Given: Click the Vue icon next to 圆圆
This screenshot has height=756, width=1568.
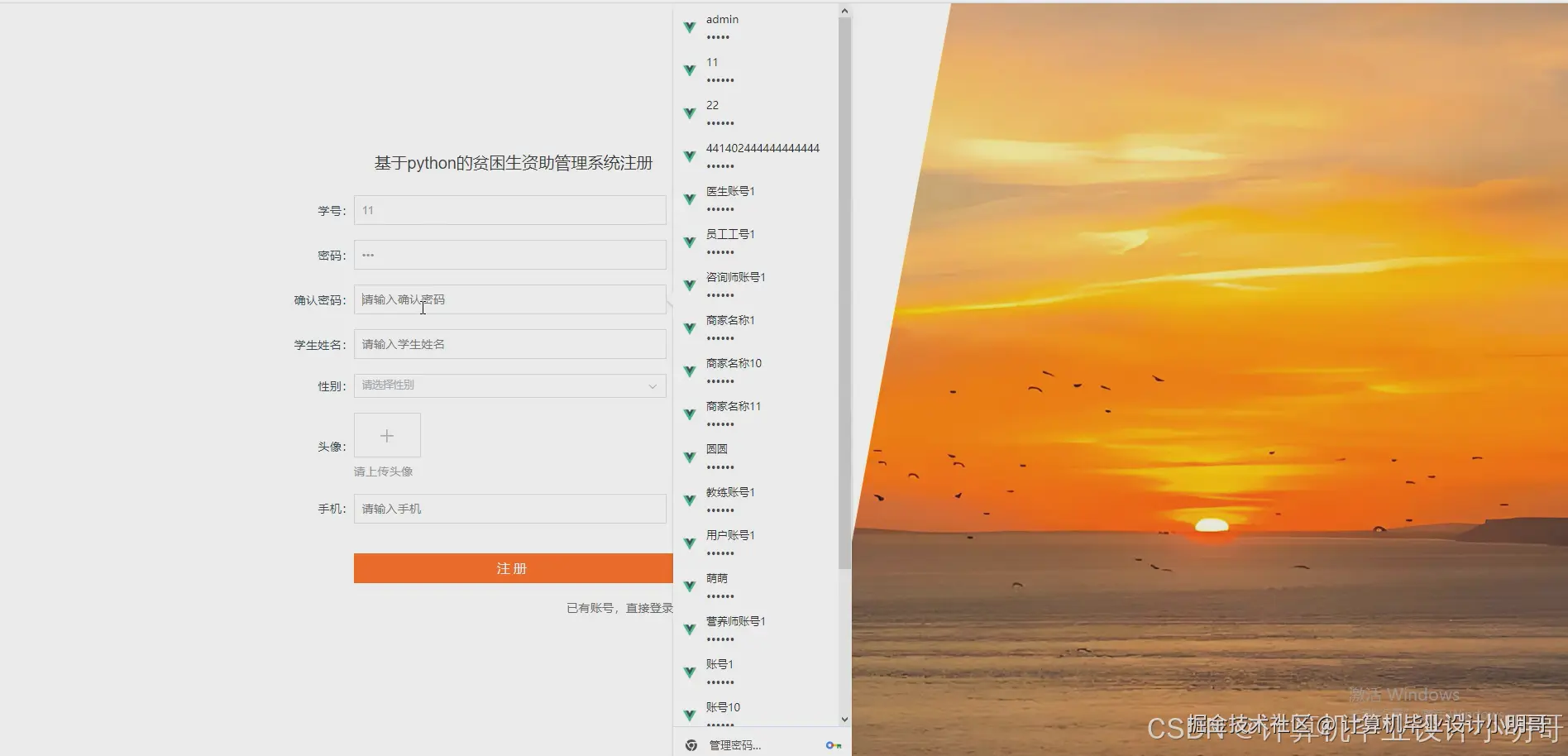Looking at the screenshot, I should [x=689, y=457].
